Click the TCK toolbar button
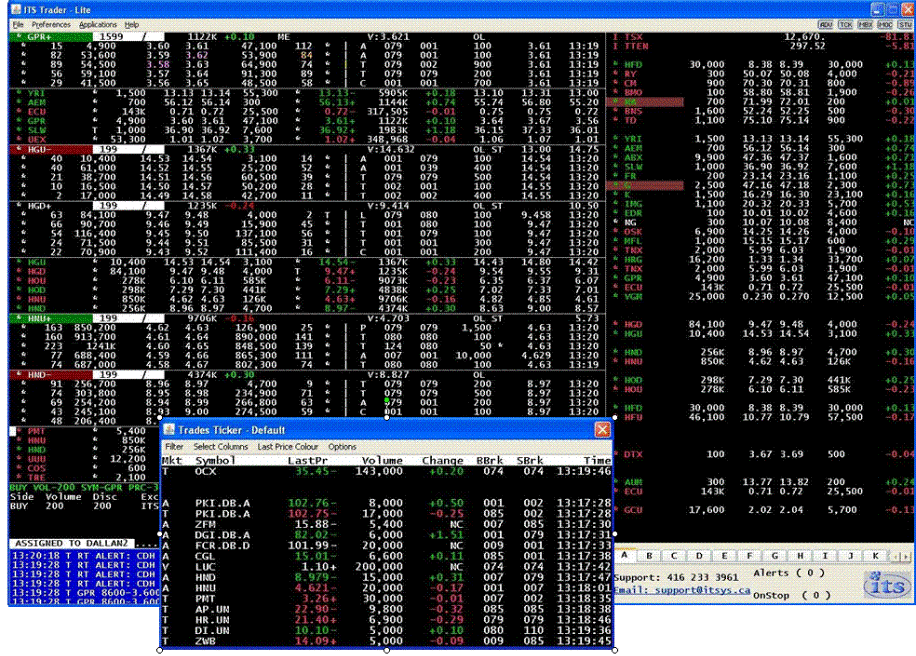Image resolution: width=916 pixels, height=656 pixels. pos(845,25)
